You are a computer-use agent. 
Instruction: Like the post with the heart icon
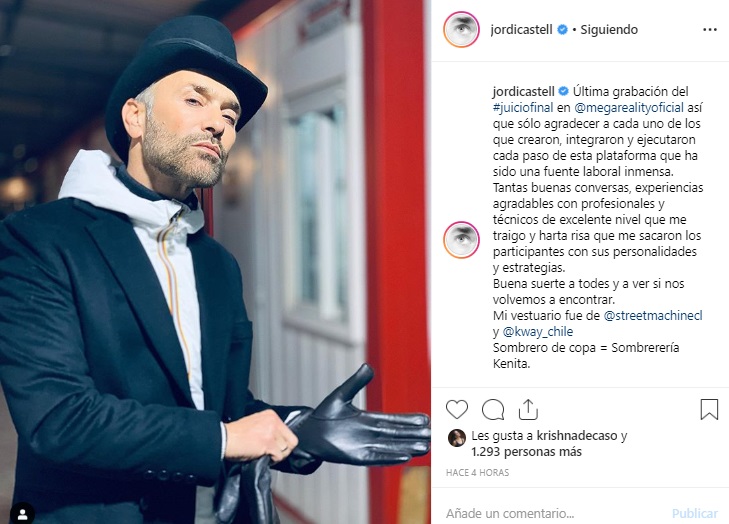point(457,410)
